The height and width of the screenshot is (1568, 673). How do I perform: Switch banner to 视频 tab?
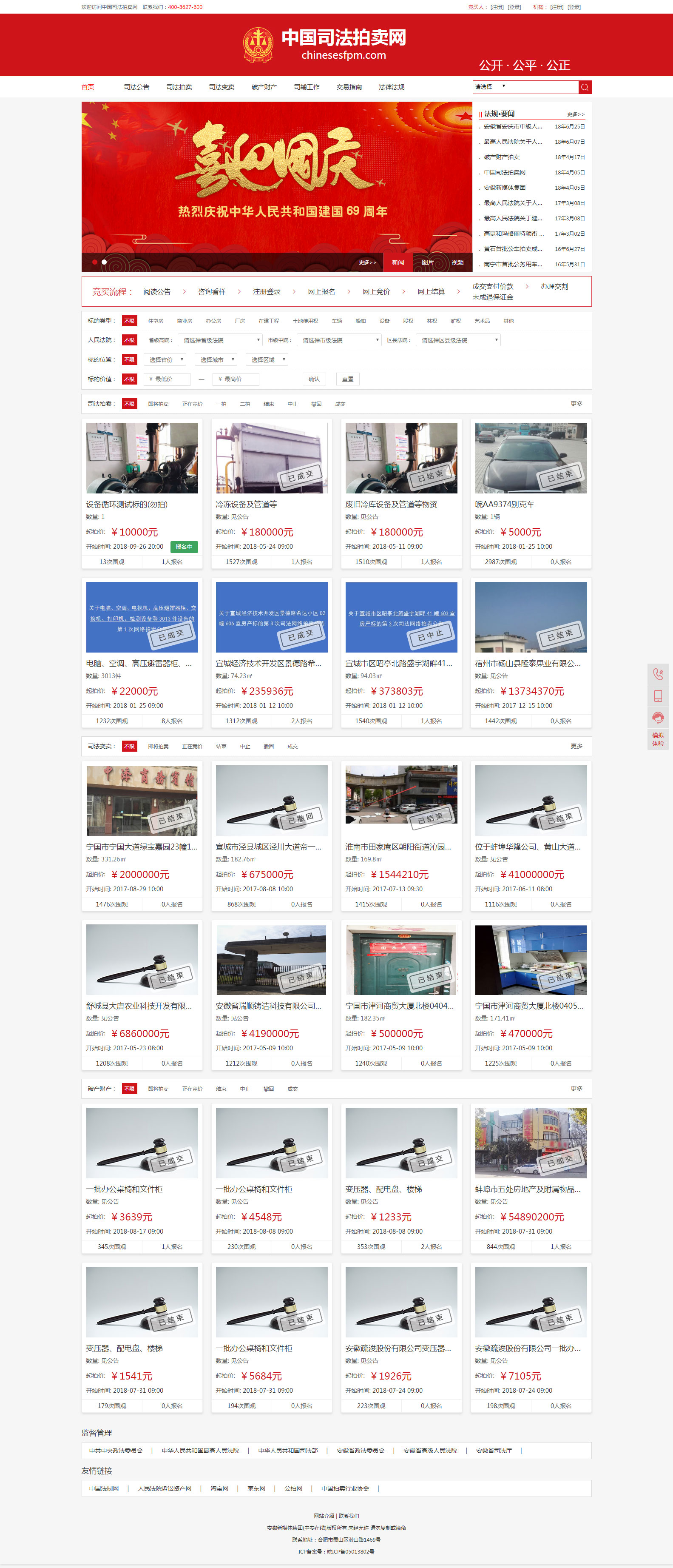pyautogui.click(x=457, y=262)
